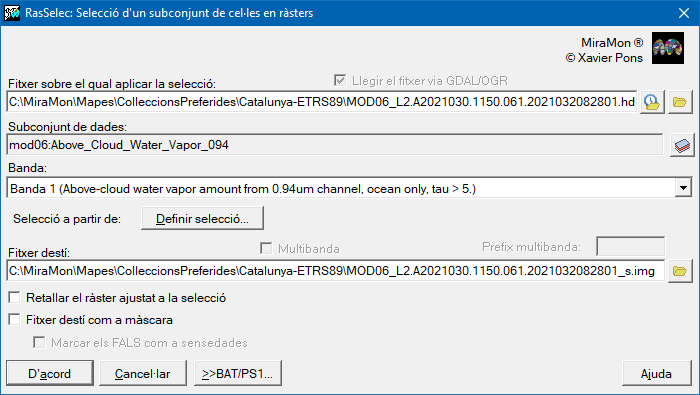Viewport: 700px width, 395px height.
Task: Browse for source file folder icon
Action: 680,102
